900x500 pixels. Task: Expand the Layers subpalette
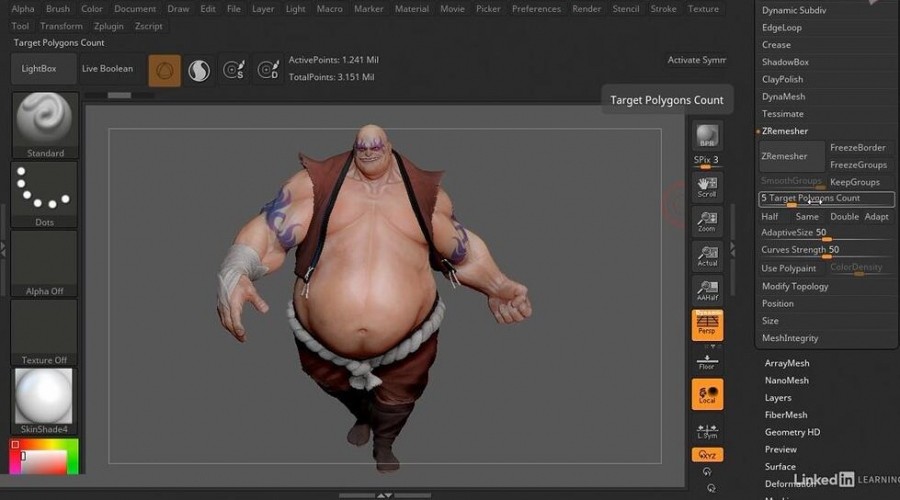coord(778,398)
